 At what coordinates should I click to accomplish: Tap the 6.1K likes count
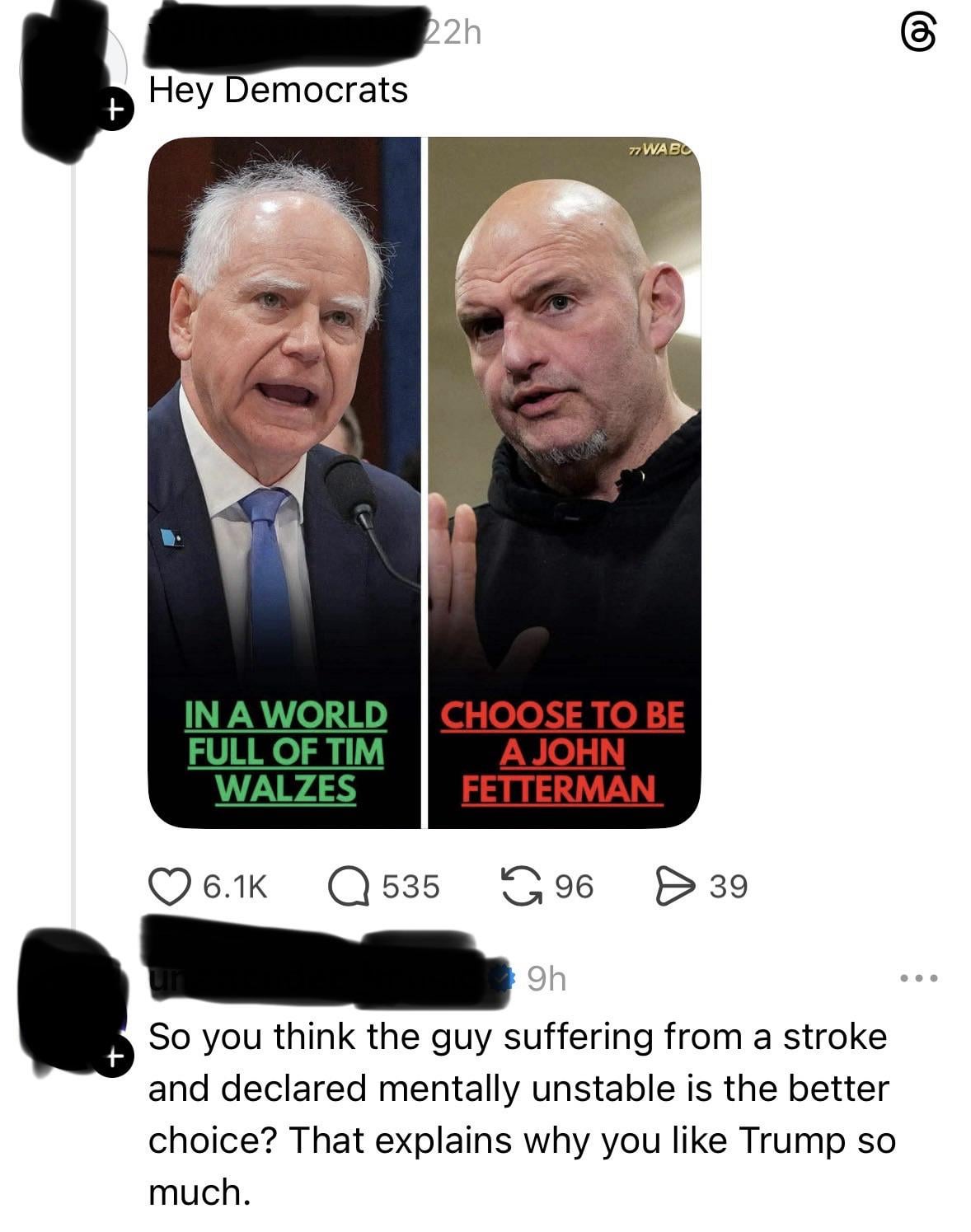[x=235, y=887]
